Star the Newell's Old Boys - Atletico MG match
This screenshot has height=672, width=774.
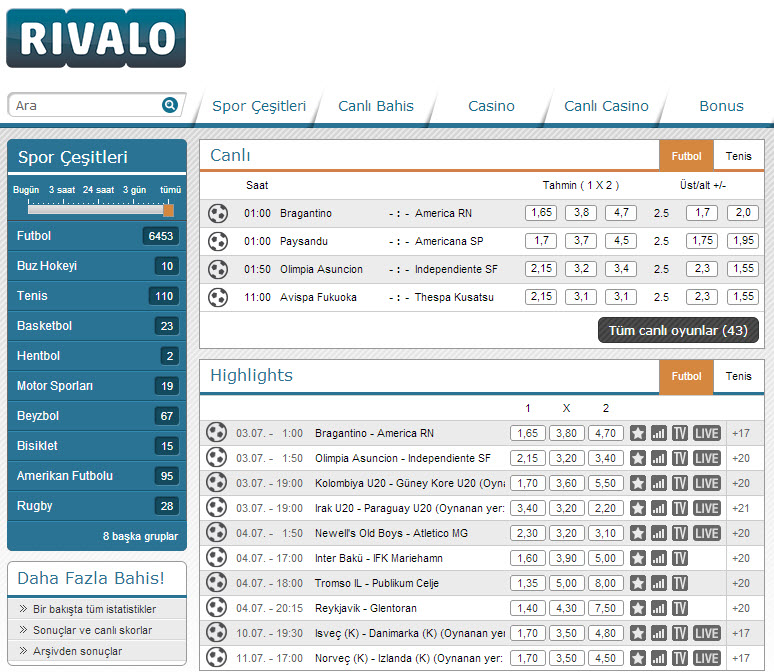[x=638, y=533]
